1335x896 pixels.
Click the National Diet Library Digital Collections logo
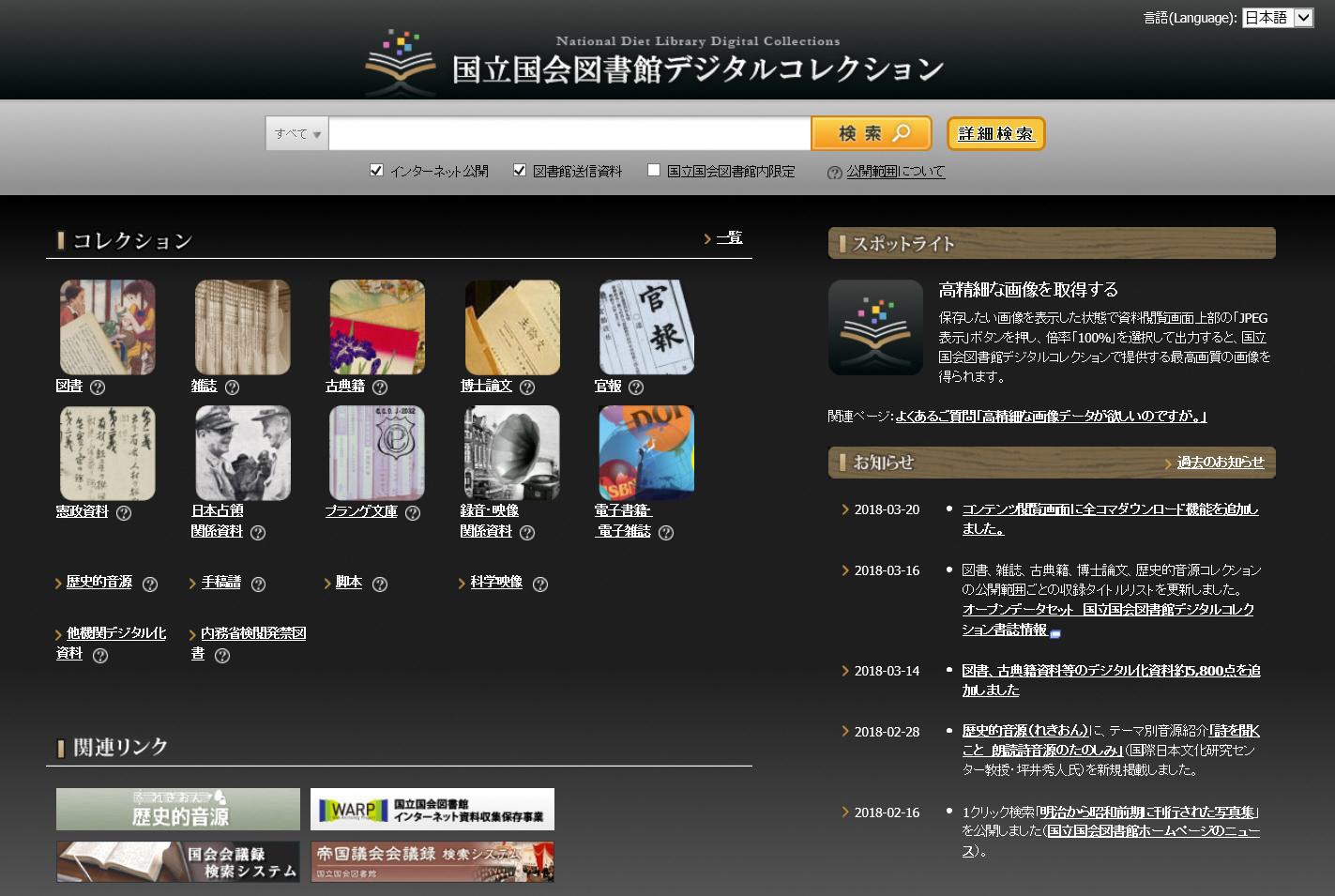pyautogui.click(x=655, y=61)
